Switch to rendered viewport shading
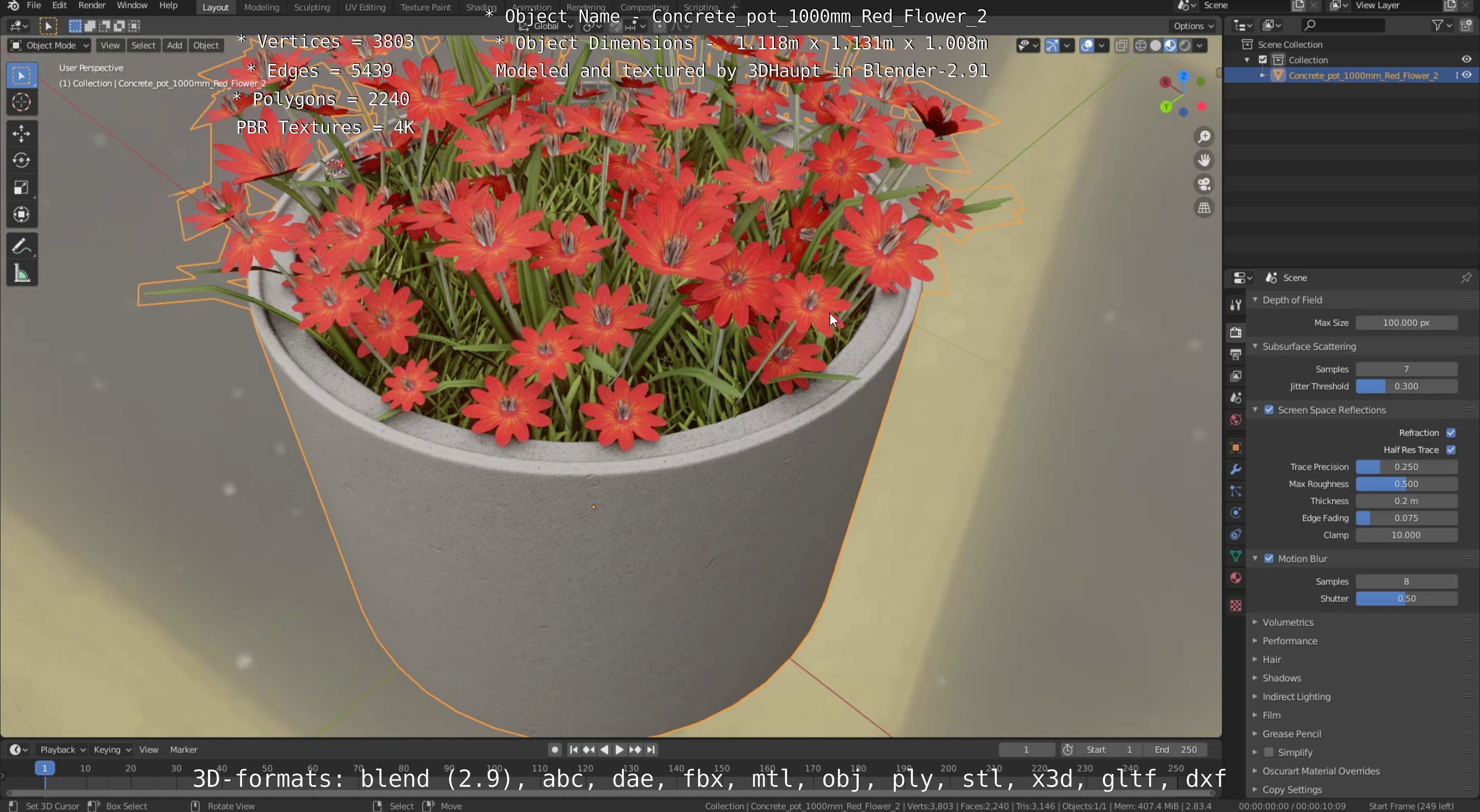The height and width of the screenshot is (812, 1480). 1185,45
